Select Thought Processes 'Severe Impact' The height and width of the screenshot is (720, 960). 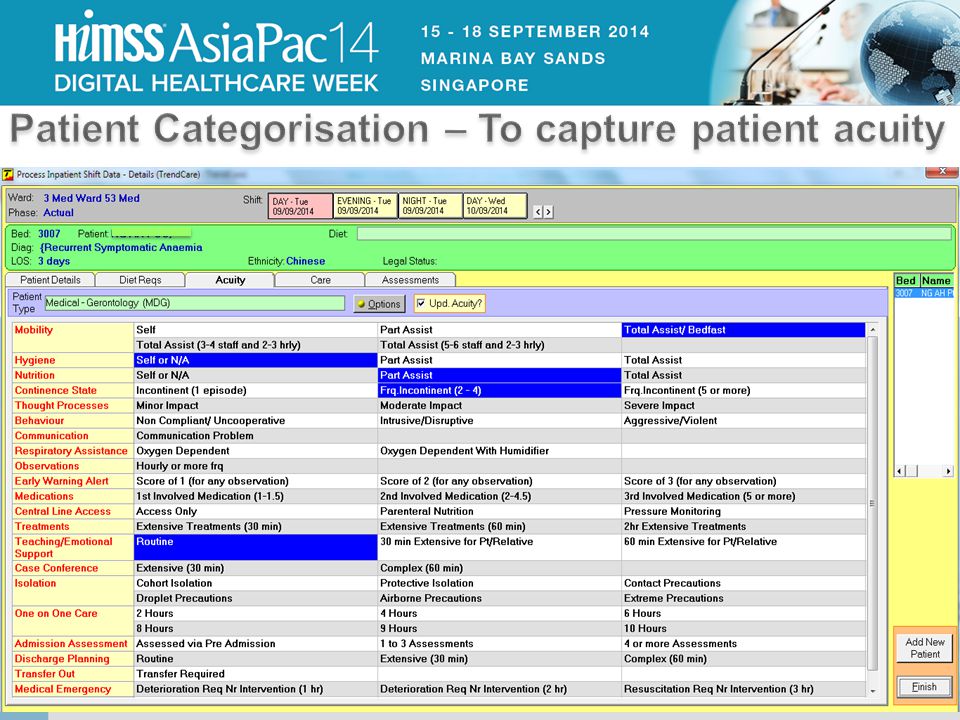coord(743,406)
